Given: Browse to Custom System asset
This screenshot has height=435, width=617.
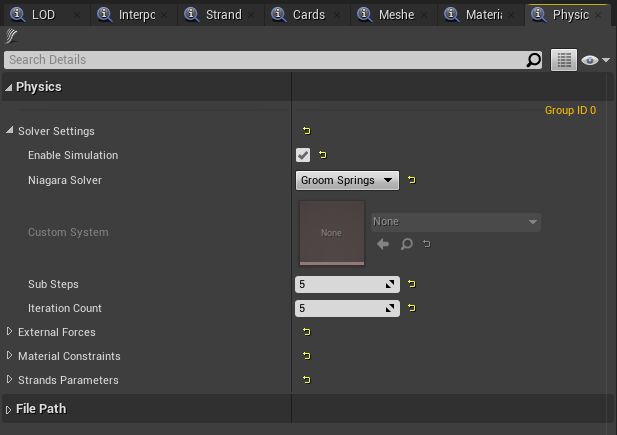Looking at the screenshot, I should click(x=406, y=243).
